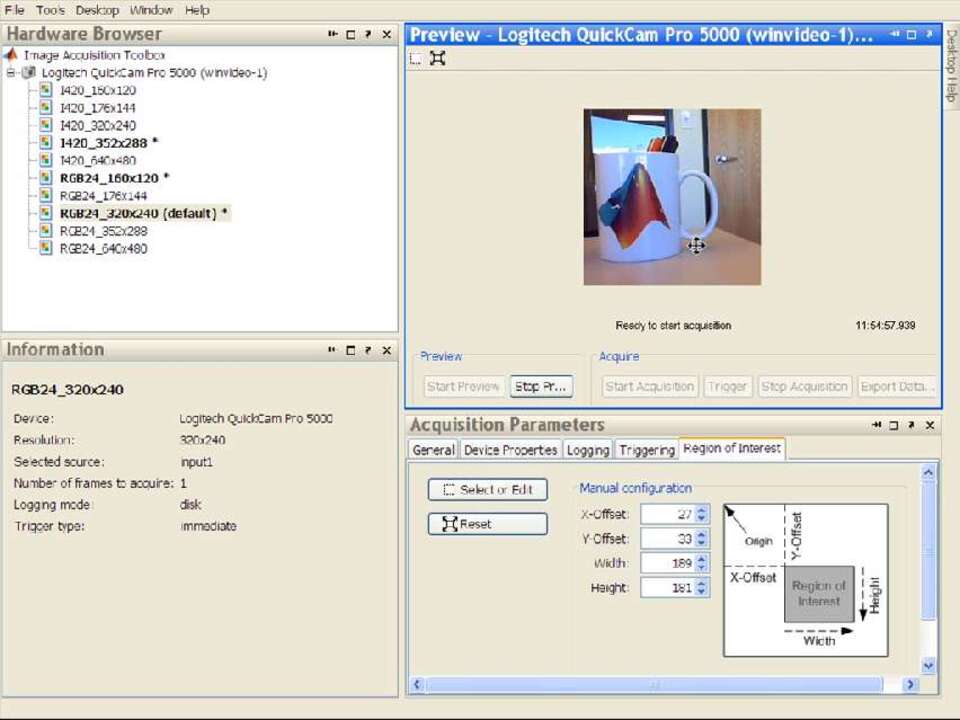
Task: Undock the Information panel
Action: [332, 350]
